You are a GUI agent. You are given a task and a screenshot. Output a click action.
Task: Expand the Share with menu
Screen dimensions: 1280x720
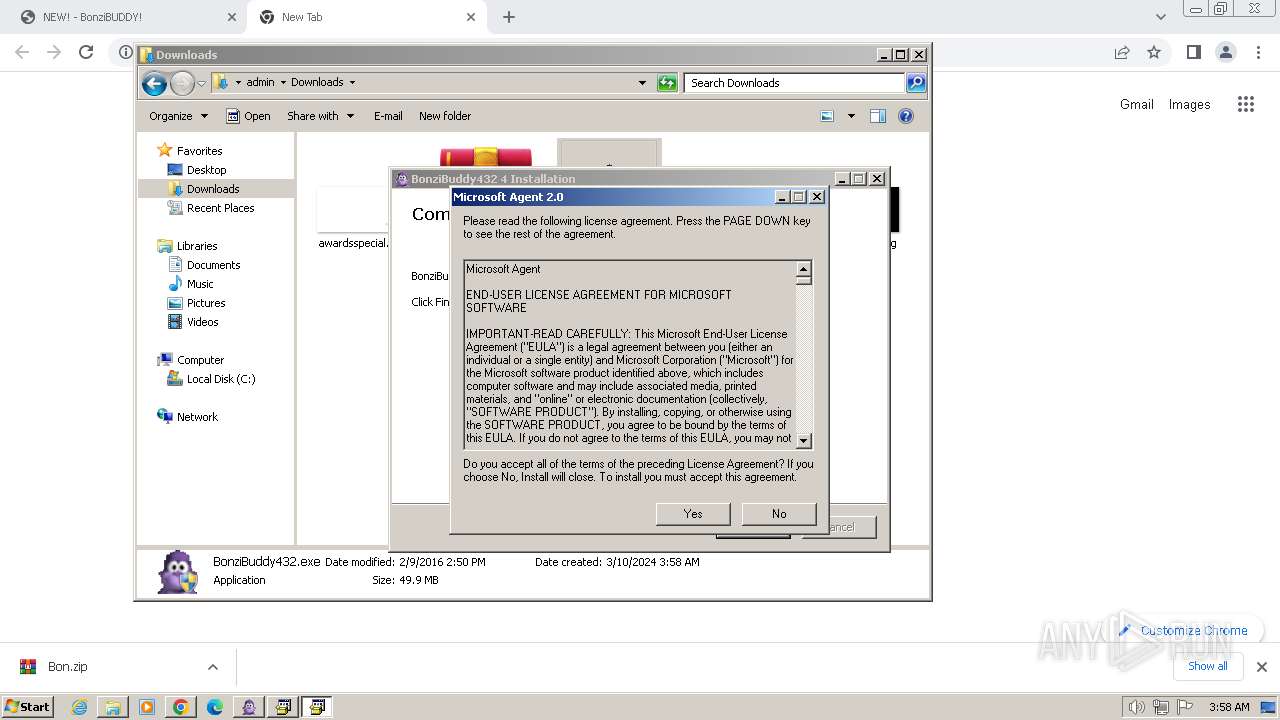320,116
